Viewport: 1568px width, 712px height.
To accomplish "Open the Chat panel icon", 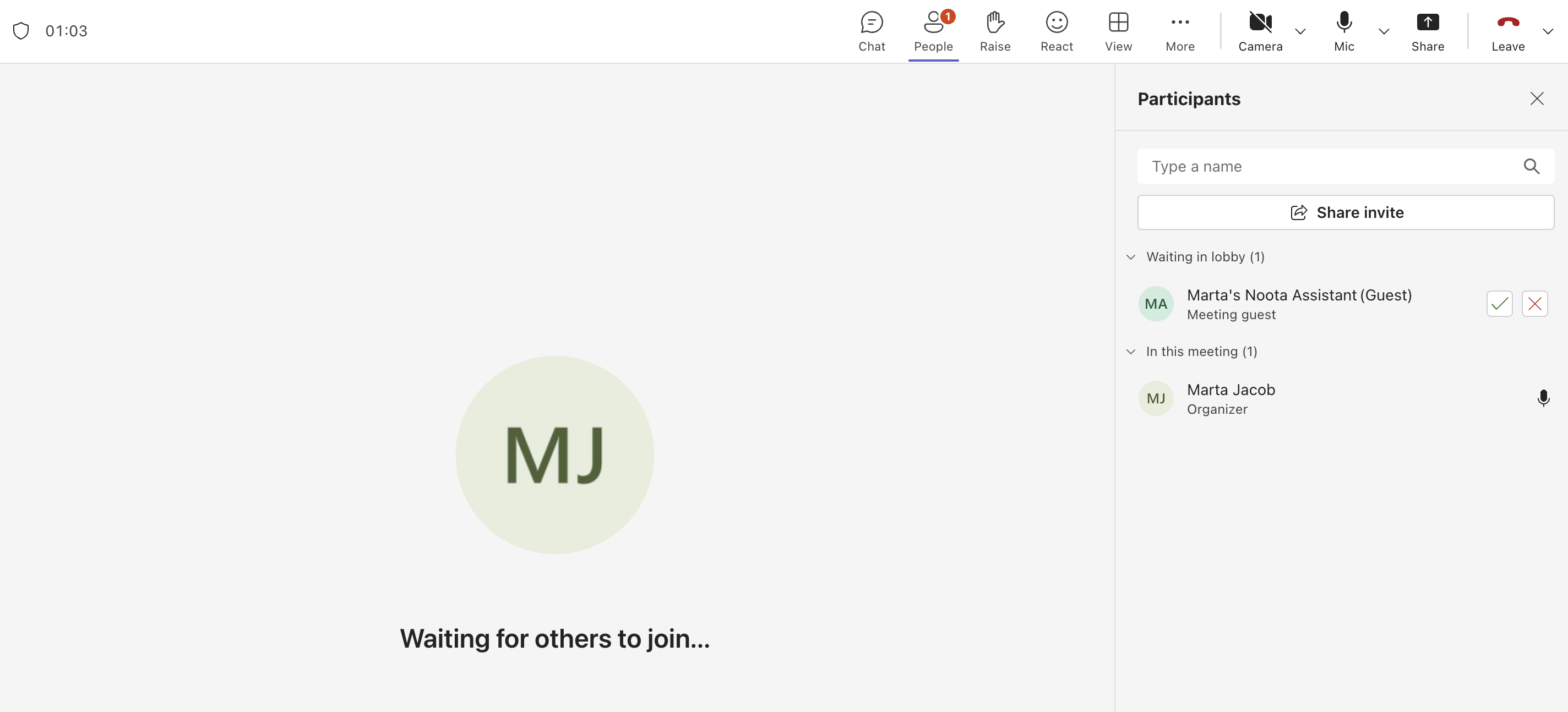I will coord(871,23).
